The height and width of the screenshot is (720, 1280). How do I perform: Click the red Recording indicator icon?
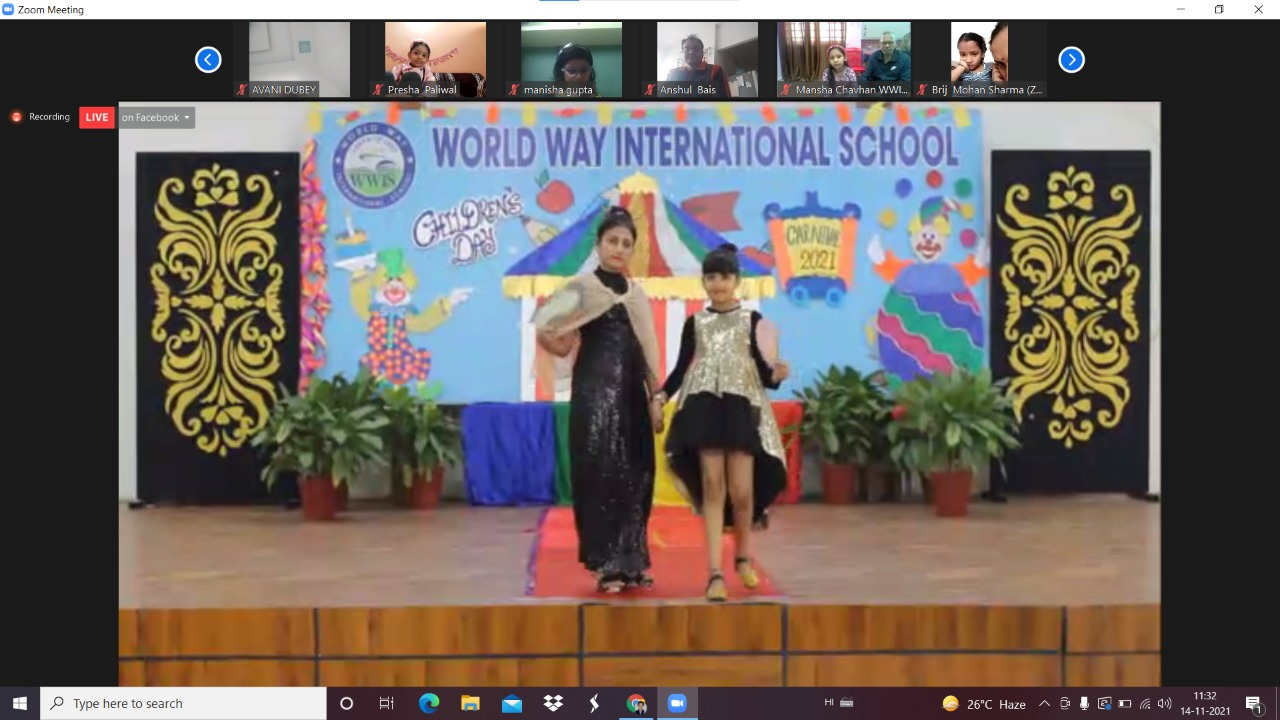point(16,117)
